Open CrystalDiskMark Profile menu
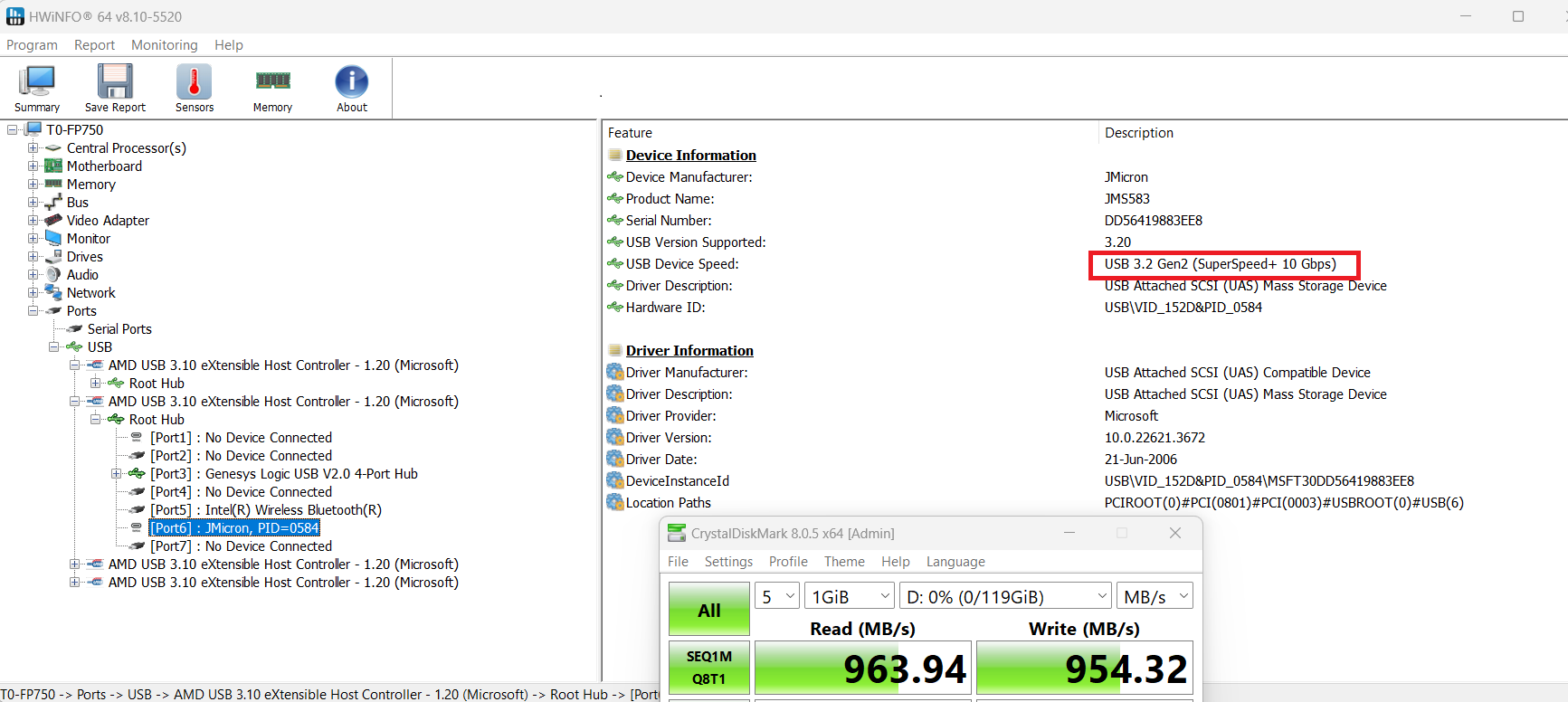This screenshot has width=1568, height=702. [x=788, y=562]
